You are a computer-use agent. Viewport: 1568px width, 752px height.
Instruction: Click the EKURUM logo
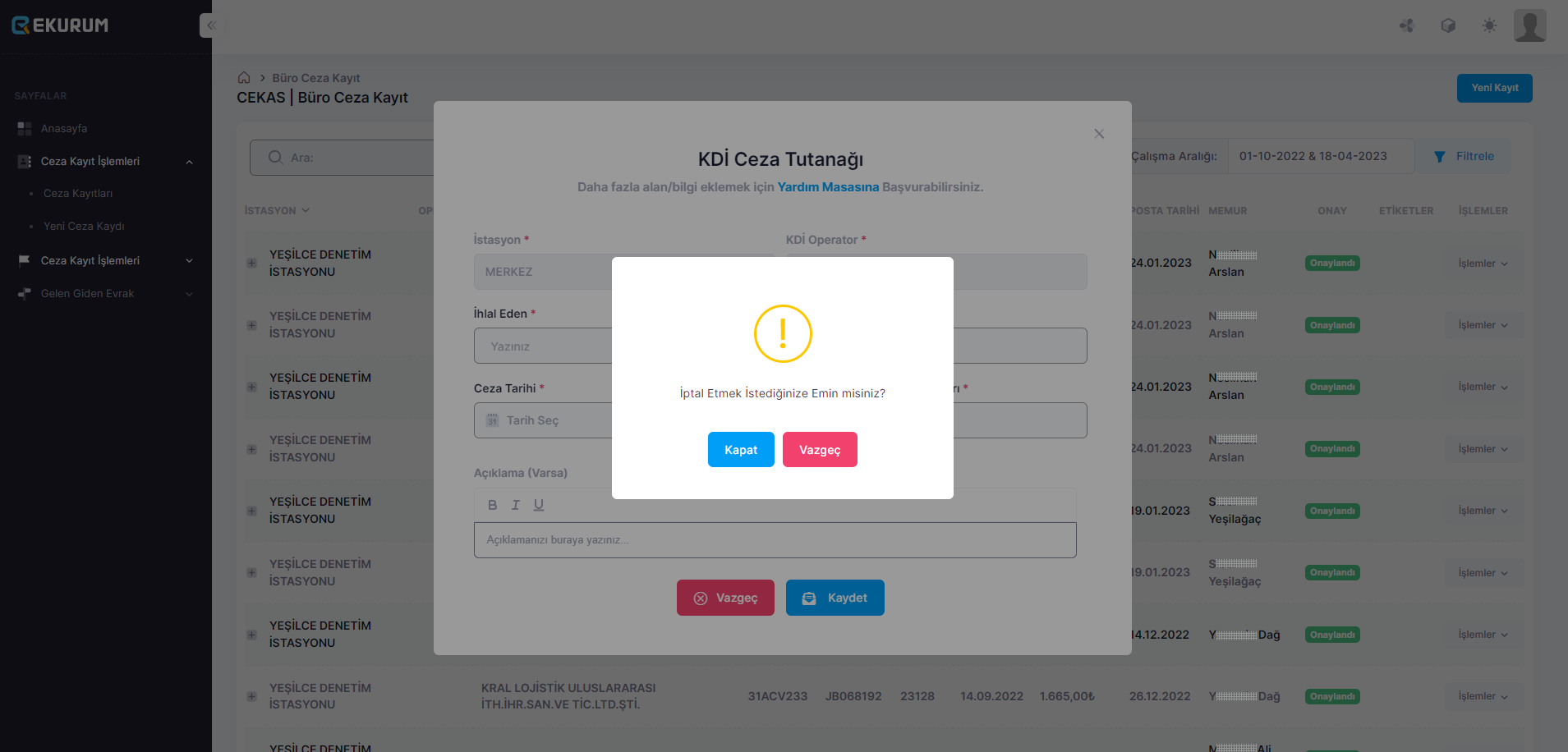(60, 25)
